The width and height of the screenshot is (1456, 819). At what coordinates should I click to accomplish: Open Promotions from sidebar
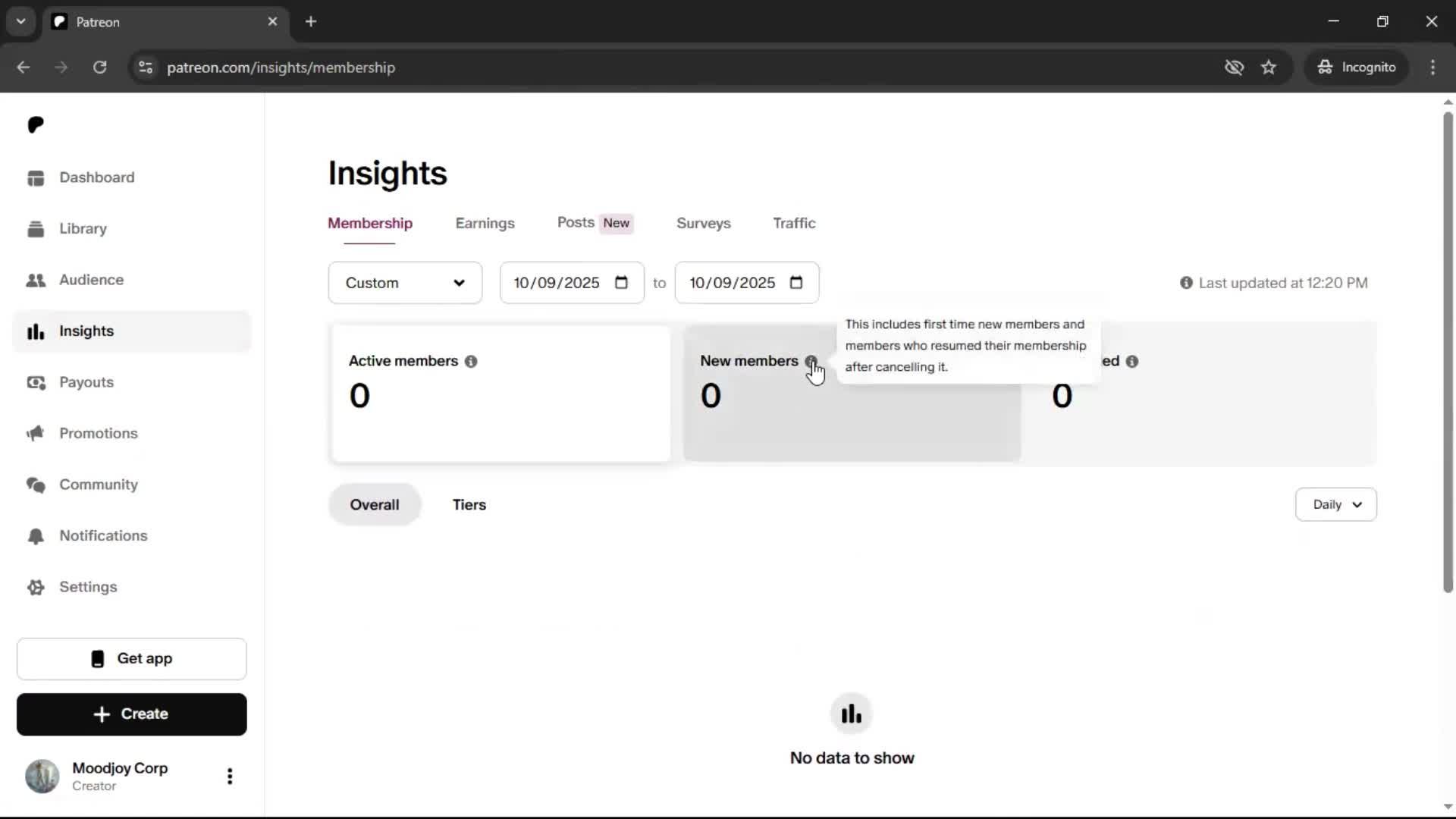(132, 433)
